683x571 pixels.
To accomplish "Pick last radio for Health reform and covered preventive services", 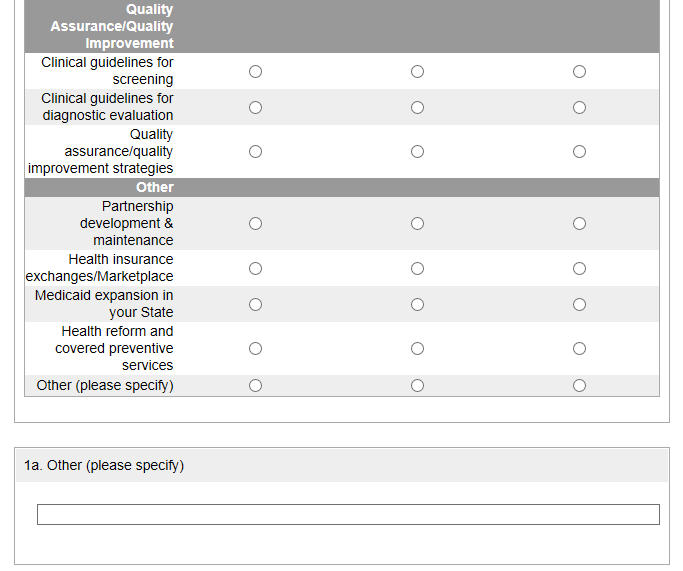I will (579, 348).
